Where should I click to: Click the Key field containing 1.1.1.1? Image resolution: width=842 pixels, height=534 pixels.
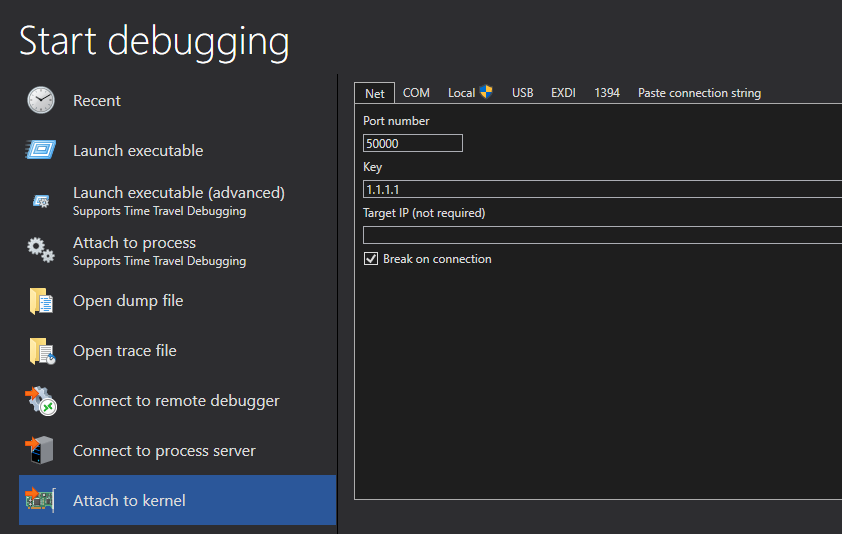603,189
